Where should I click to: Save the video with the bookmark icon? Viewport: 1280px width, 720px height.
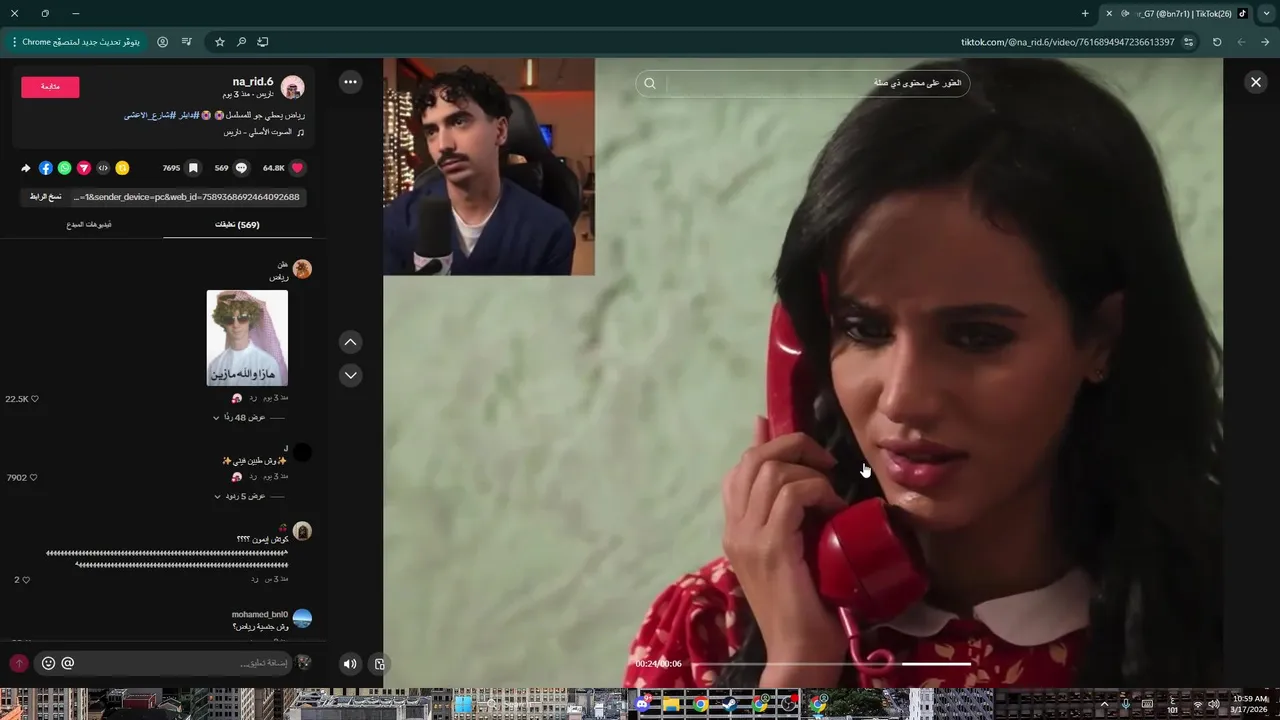193,168
